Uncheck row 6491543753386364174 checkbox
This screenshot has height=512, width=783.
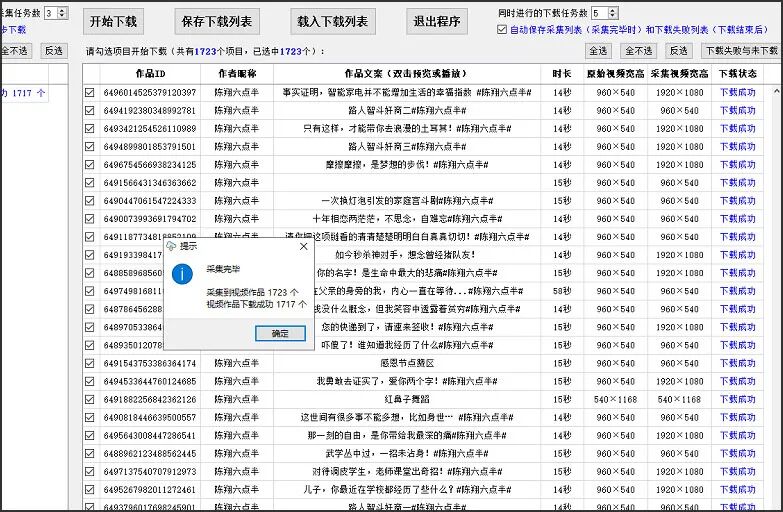pos(90,363)
